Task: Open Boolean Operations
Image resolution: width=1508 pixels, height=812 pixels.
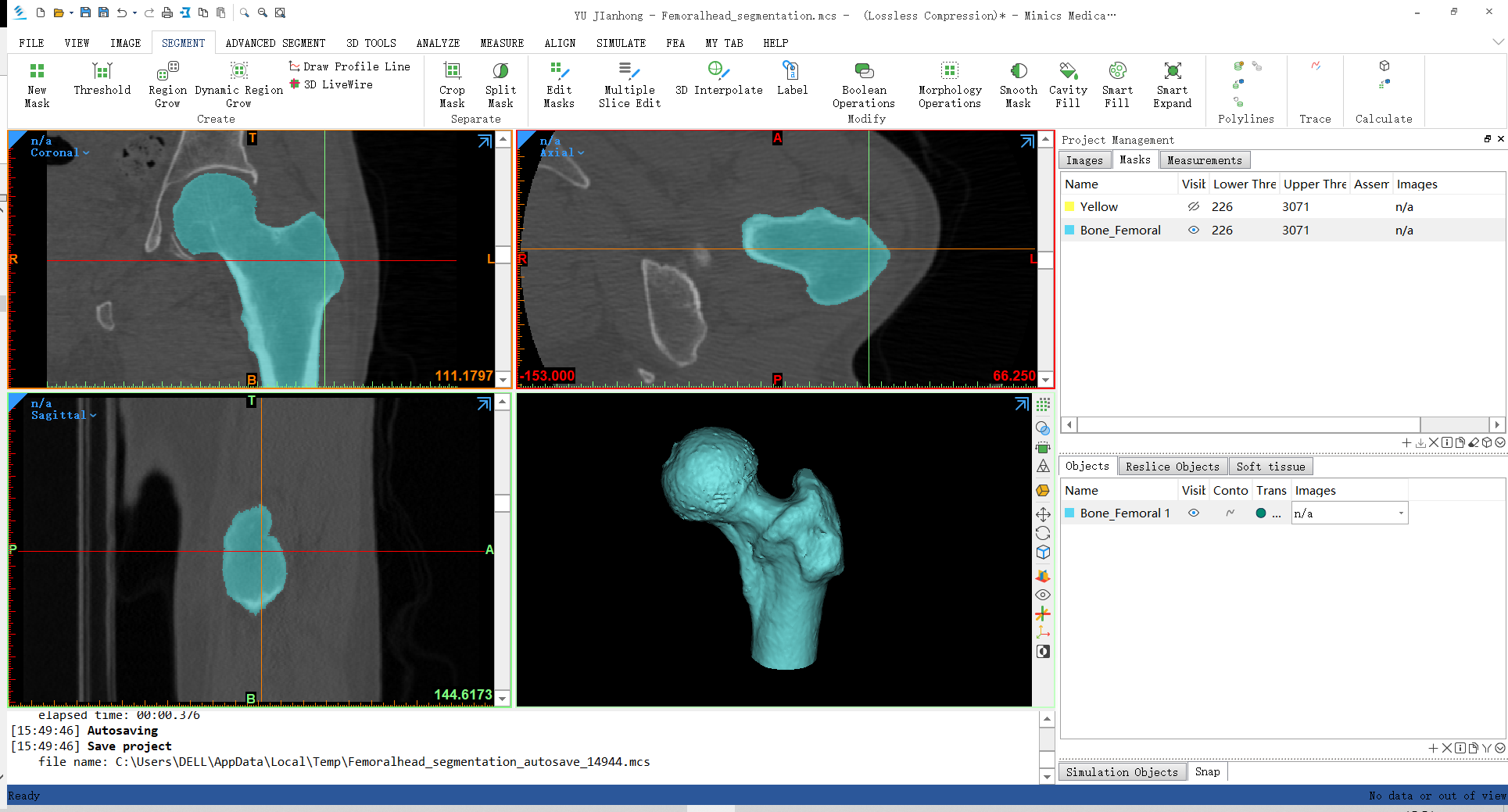Action: [864, 84]
